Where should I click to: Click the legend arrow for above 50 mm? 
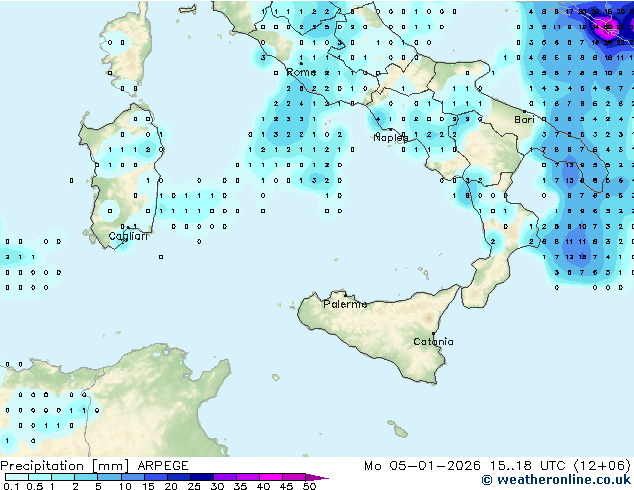tap(317, 477)
